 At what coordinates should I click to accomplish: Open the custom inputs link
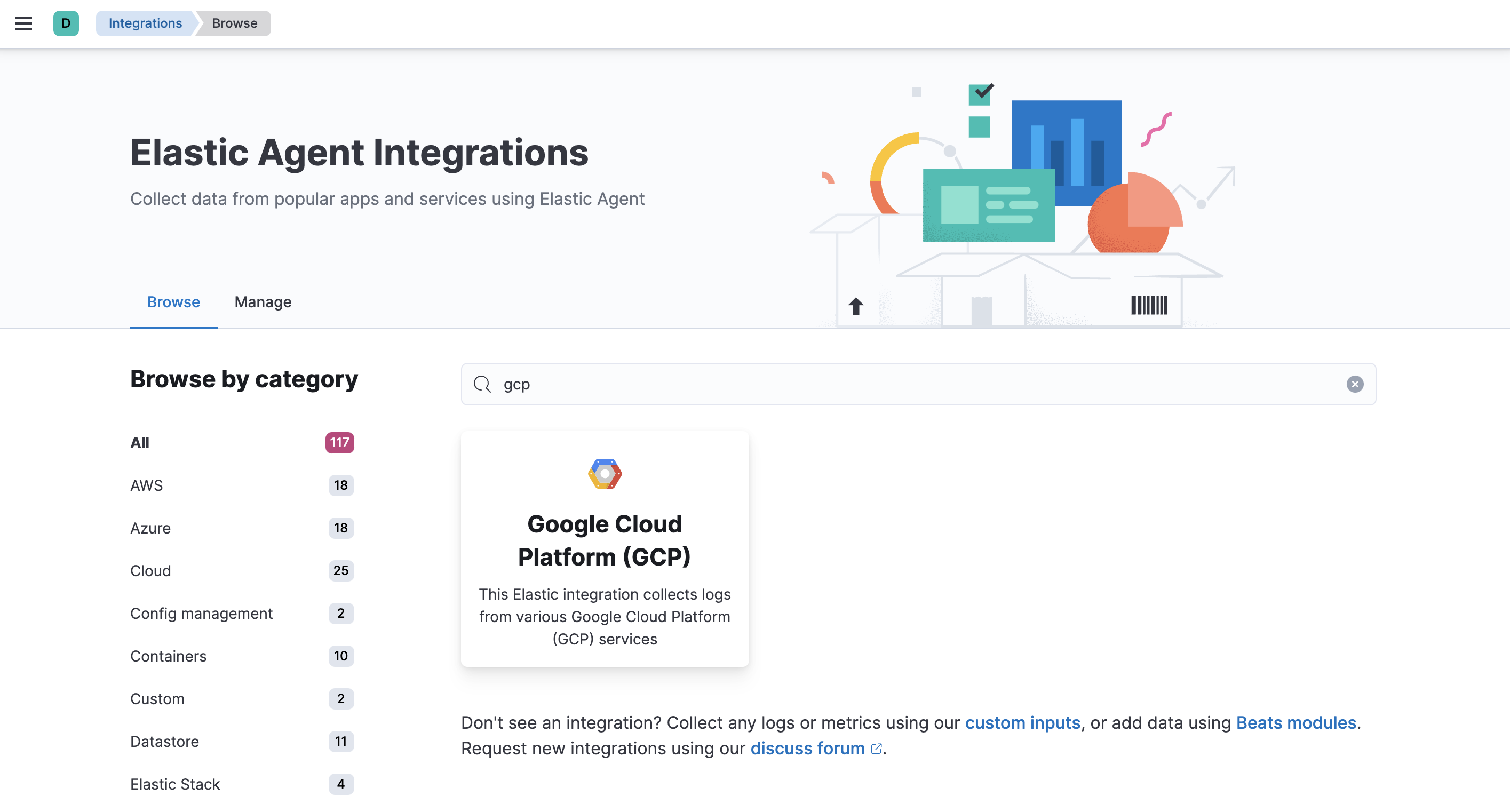click(x=1022, y=722)
